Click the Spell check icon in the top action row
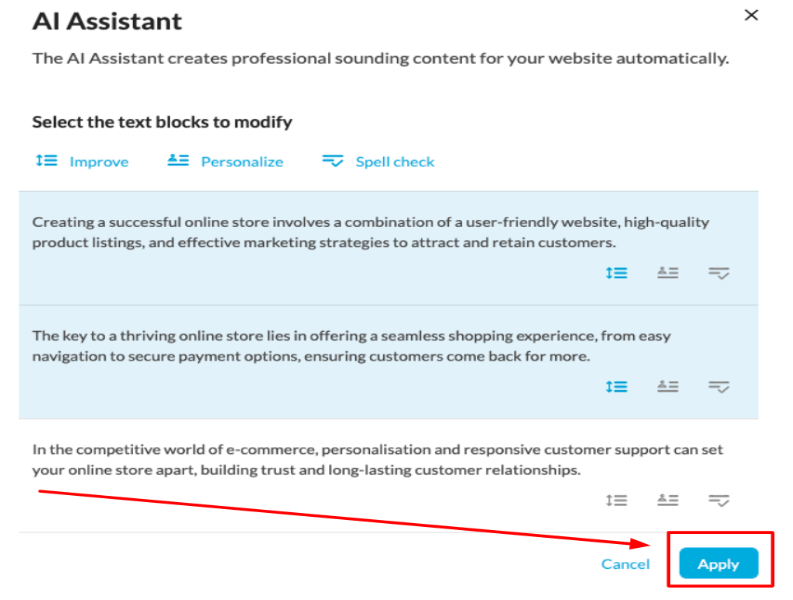This screenshot has width=793, height=600. click(333, 161)
